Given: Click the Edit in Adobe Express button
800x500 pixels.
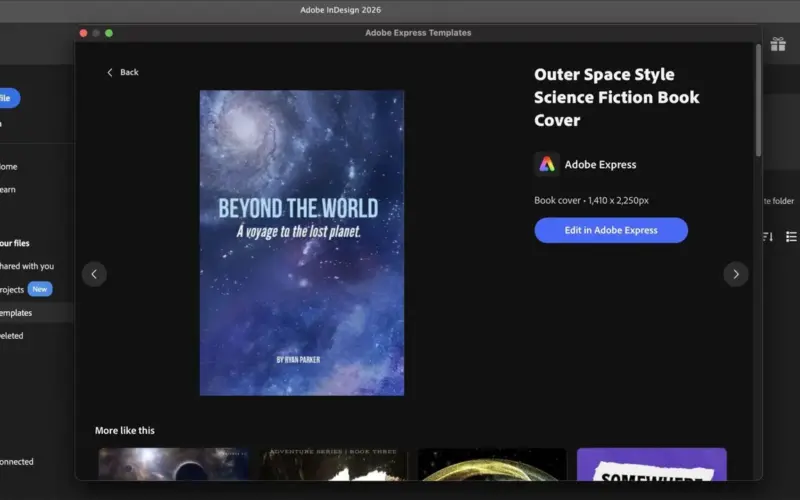Looking at the screenshot, I should coord(611,230).
